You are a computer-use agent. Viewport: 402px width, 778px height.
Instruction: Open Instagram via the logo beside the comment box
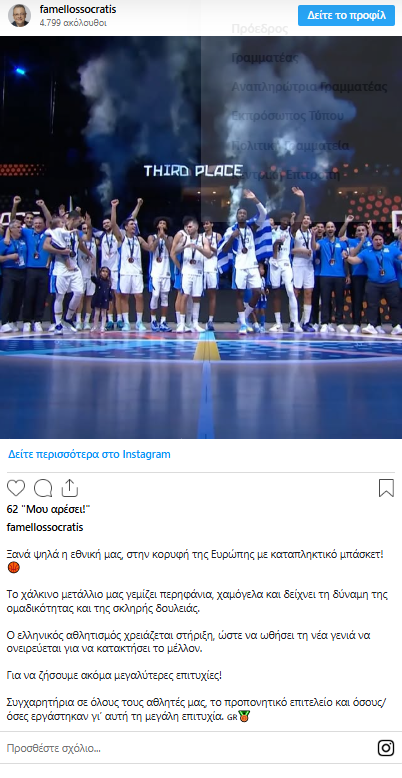coord(386,748)
